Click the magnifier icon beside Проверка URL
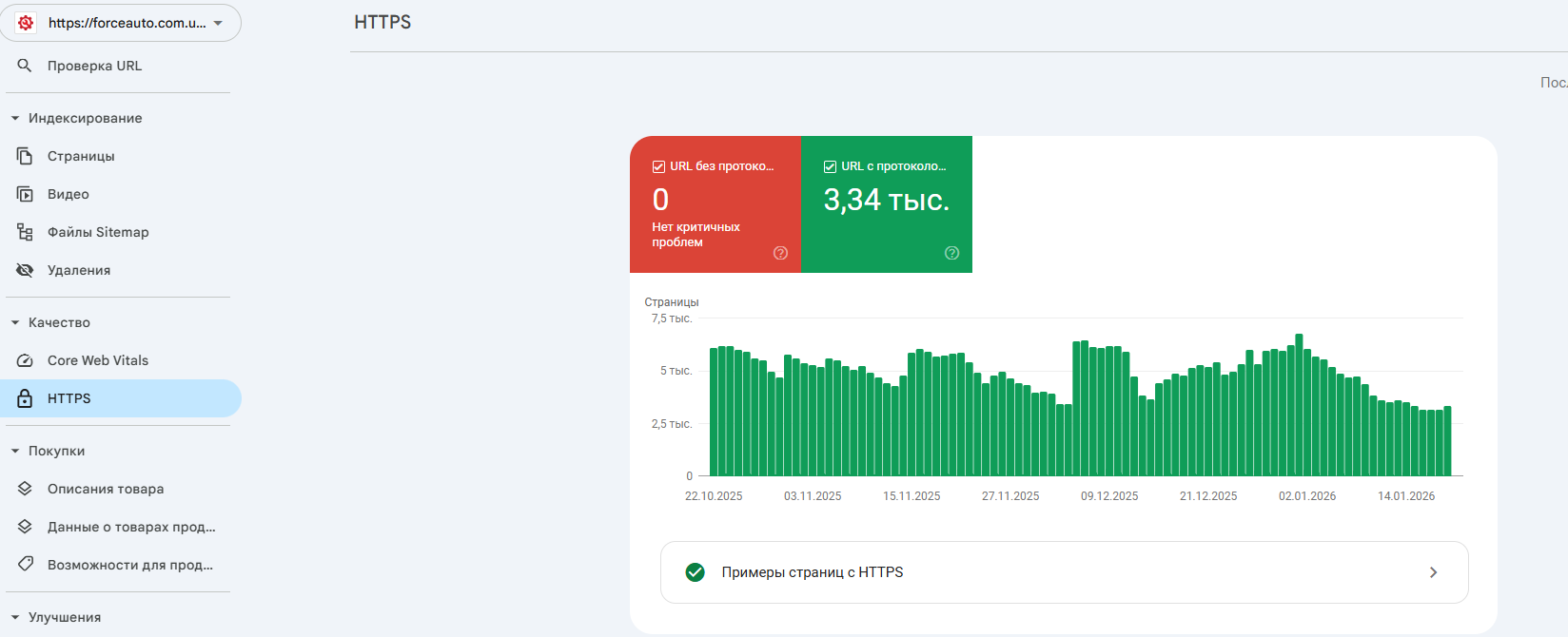Viewport: 1568px width, 637px height. [x=25, y=66]
